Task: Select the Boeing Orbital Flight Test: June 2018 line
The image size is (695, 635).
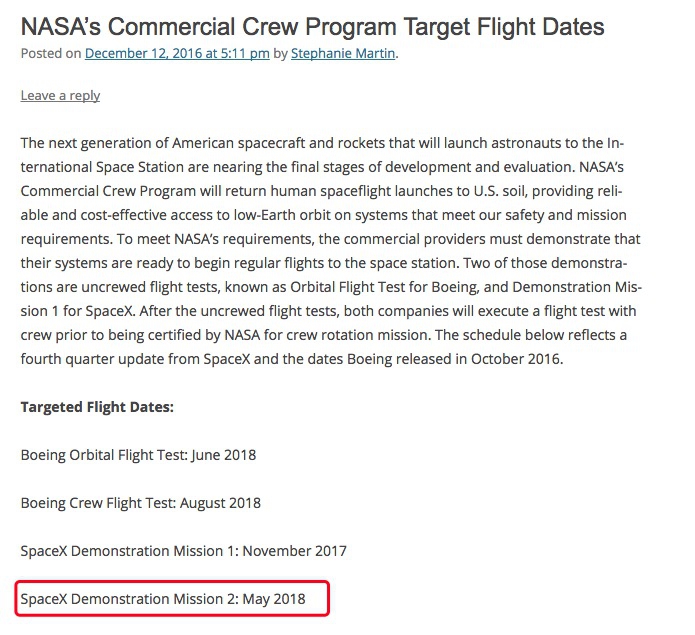Action: (138, 455)
